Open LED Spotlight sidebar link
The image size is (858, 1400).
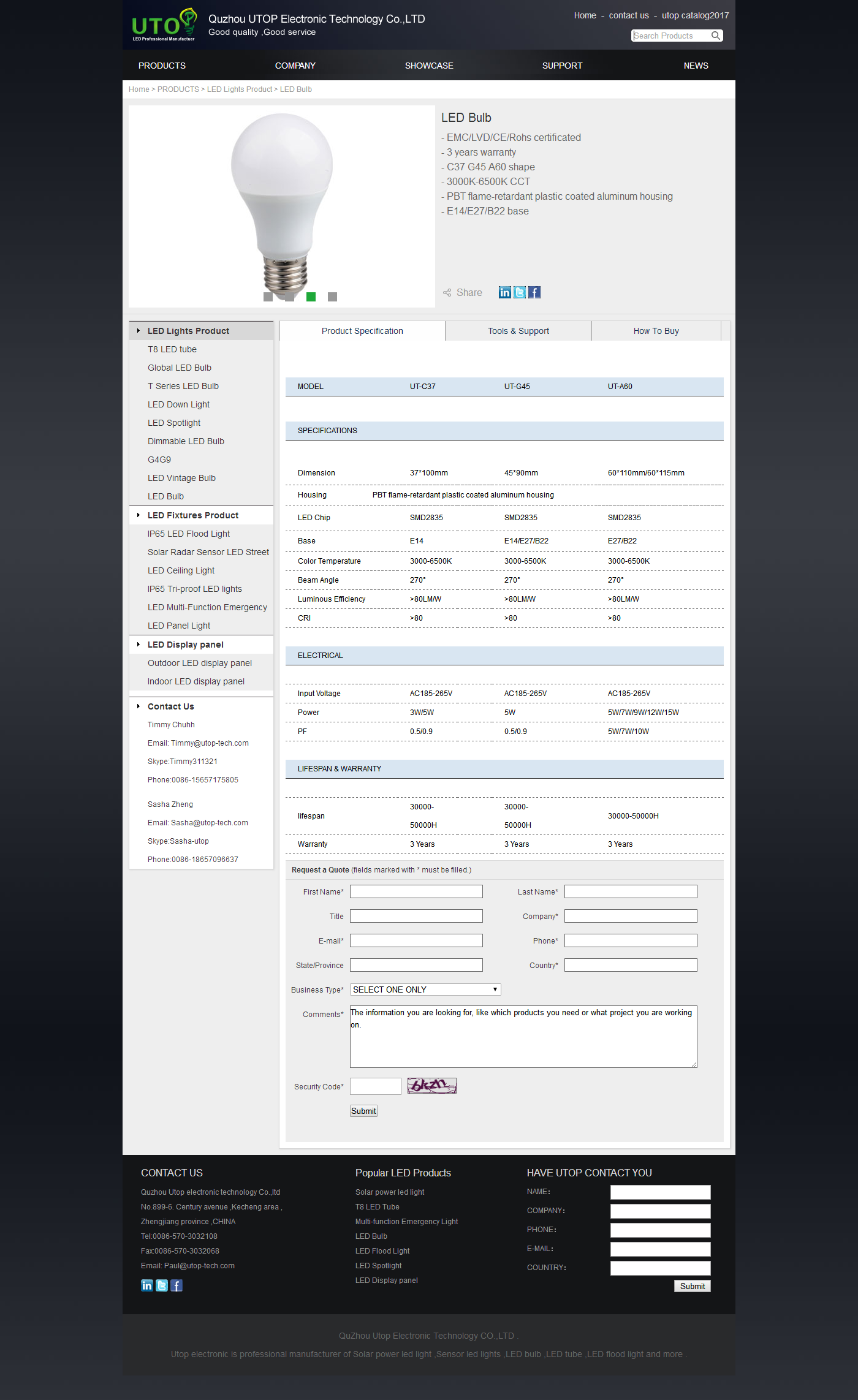coord(174,423)
